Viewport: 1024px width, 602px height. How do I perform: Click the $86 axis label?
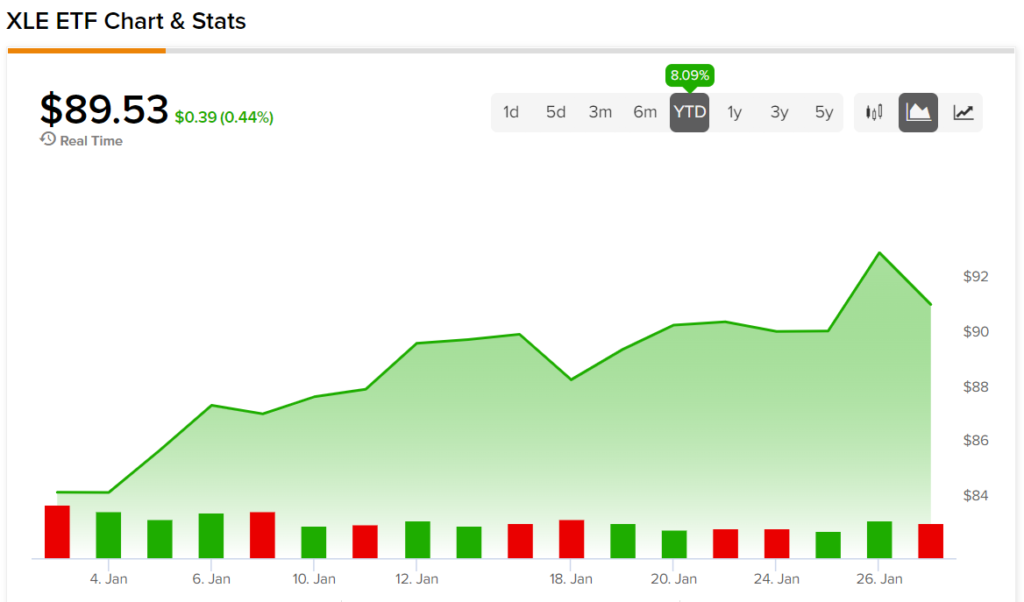pyautogui.click(x=976, y=441)
